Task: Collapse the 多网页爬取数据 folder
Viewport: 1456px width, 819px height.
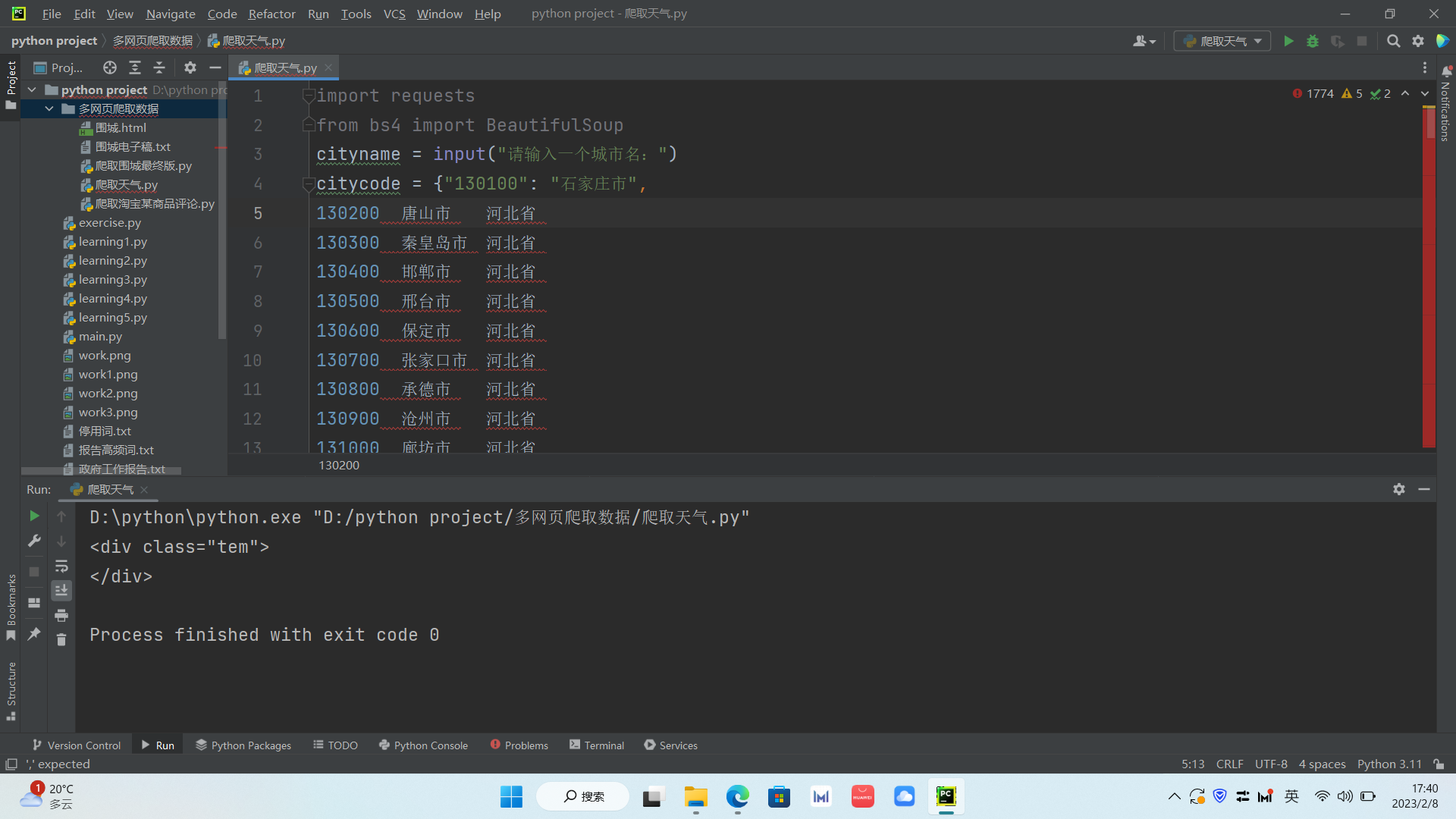Action: click(49, 108)
